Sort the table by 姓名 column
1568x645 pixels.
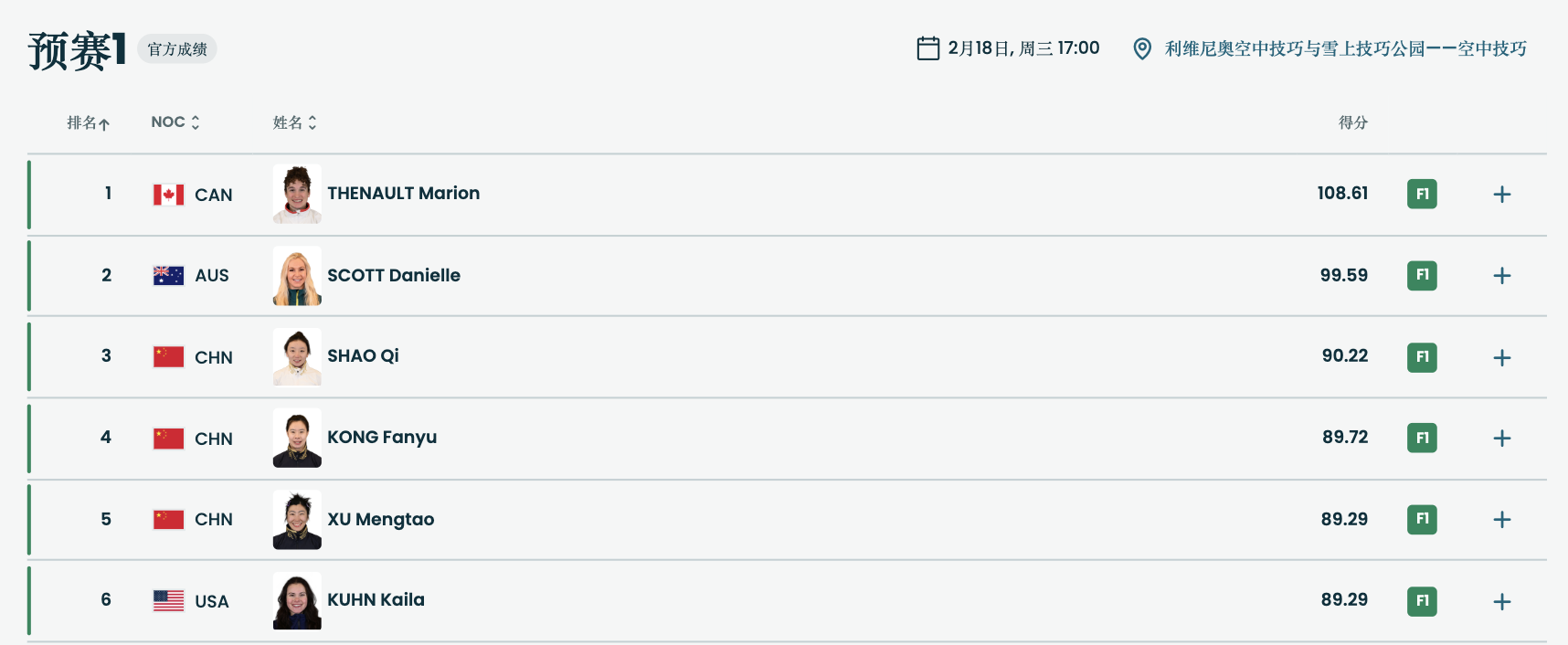(x=294, y=122)
